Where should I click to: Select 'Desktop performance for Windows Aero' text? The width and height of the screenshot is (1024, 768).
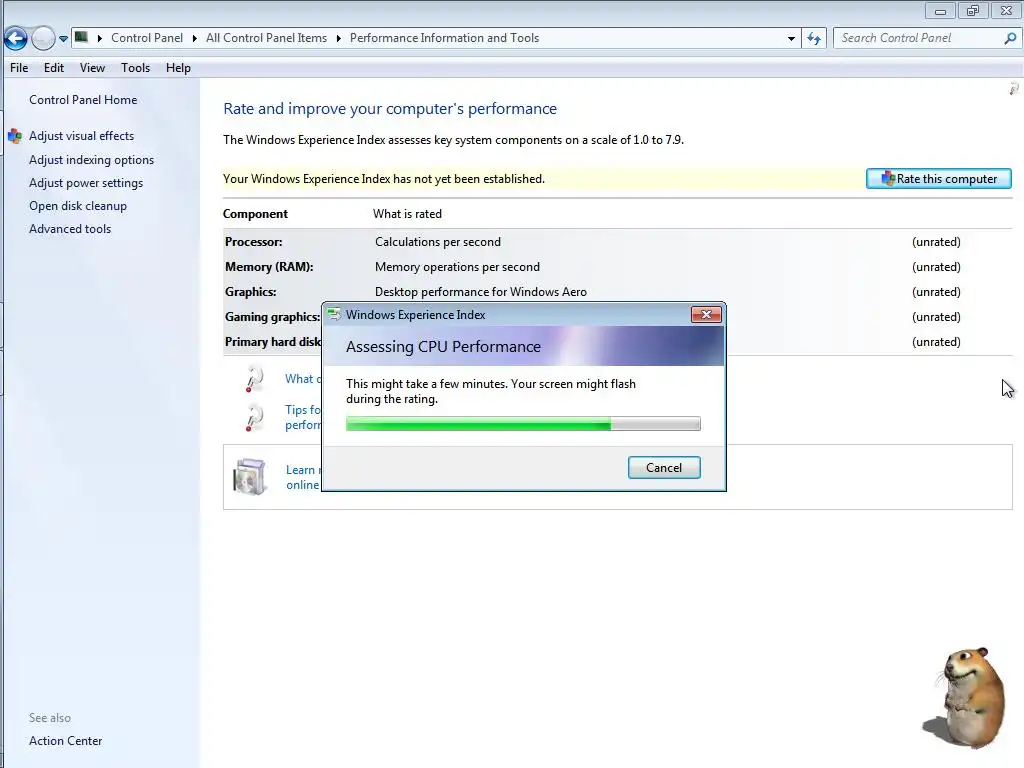(x=481, y=292)
